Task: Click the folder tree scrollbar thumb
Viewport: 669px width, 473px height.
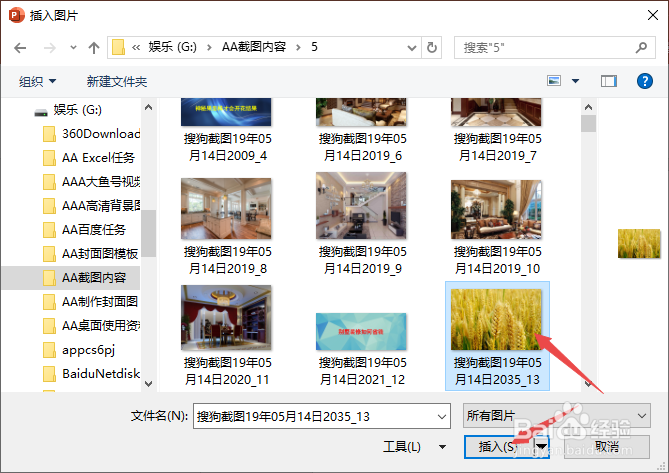Action: tap(148, 234)
